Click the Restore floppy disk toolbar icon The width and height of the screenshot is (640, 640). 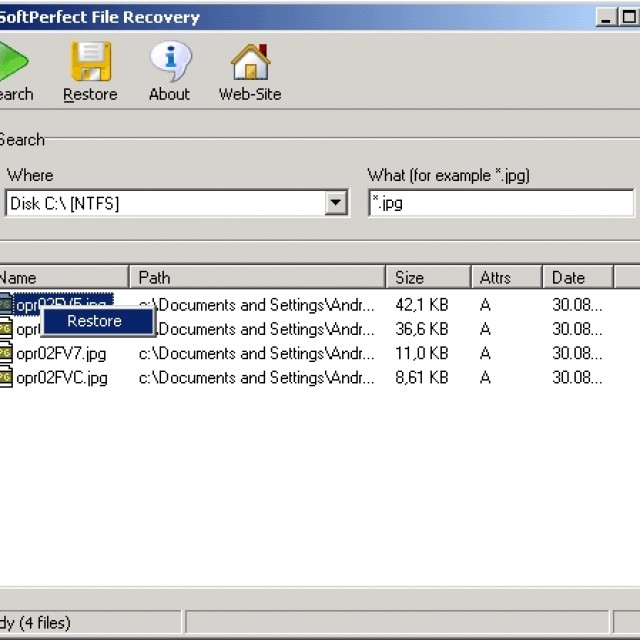tap(90, 61)
